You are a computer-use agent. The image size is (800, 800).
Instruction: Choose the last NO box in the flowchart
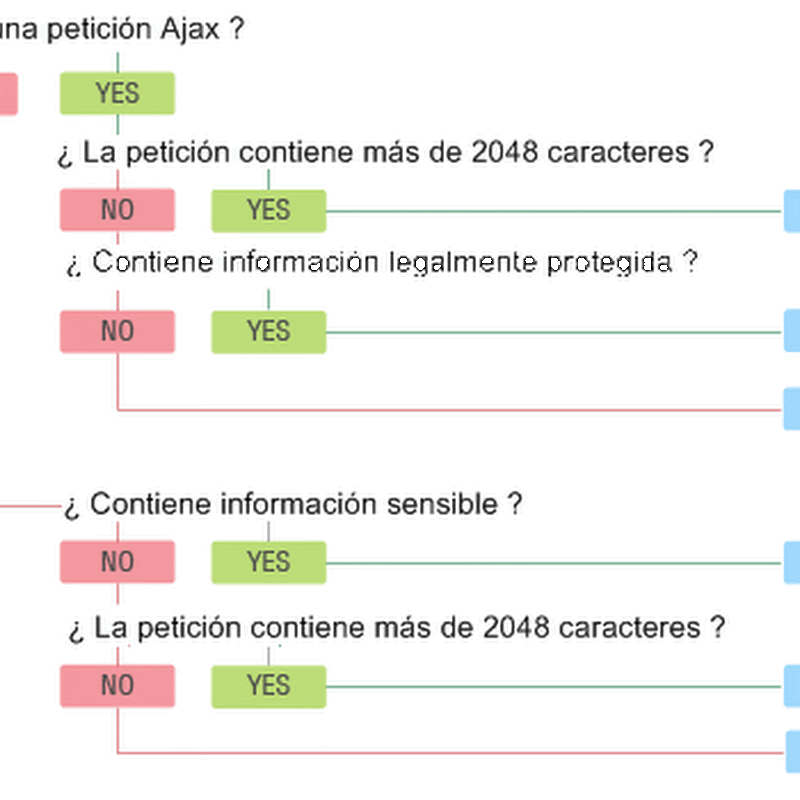click(x=117, y=686)
